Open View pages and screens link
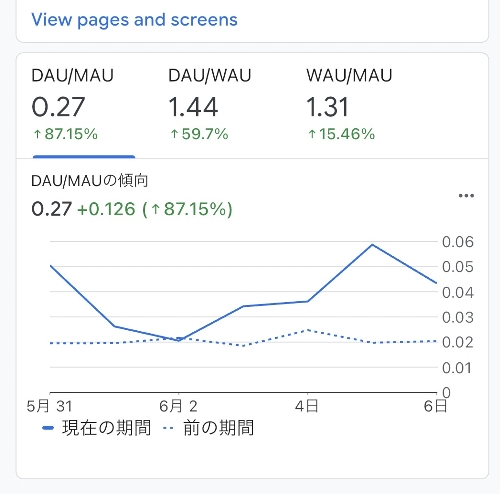 pos(134,20)
